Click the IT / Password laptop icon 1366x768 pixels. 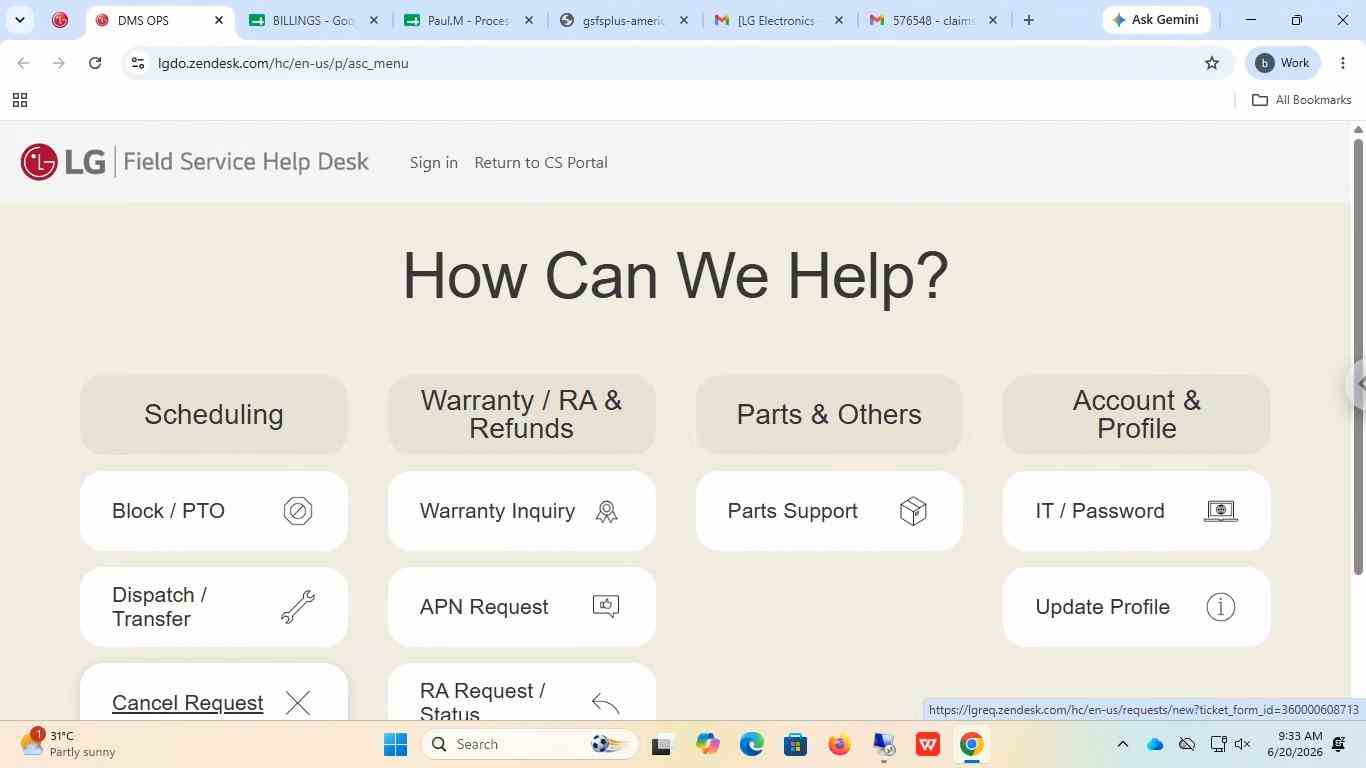1221,511
